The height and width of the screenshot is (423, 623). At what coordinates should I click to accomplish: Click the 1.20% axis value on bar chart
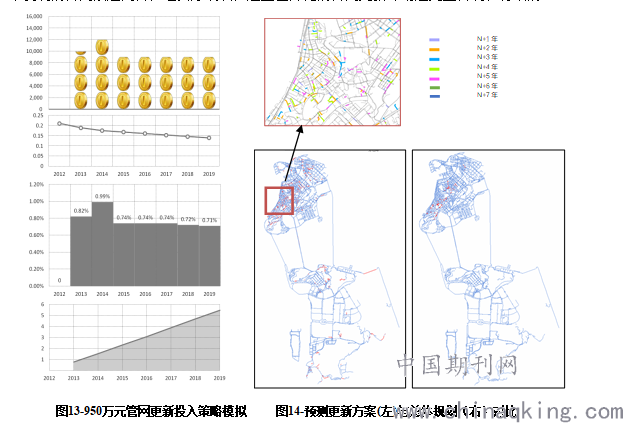pyautogui.click(x=36, y=185)
